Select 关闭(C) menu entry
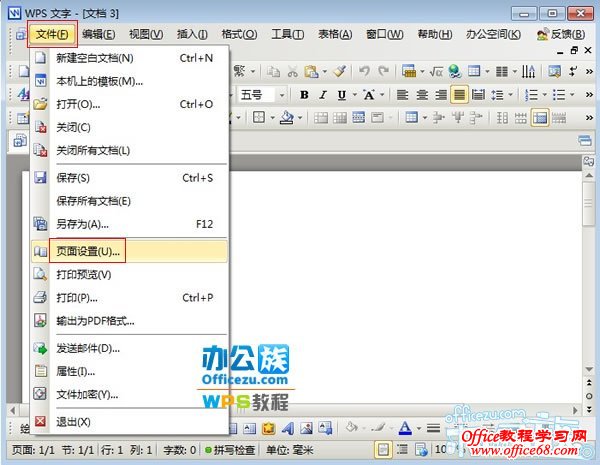 pyautogui.click(x=130, y=127)
